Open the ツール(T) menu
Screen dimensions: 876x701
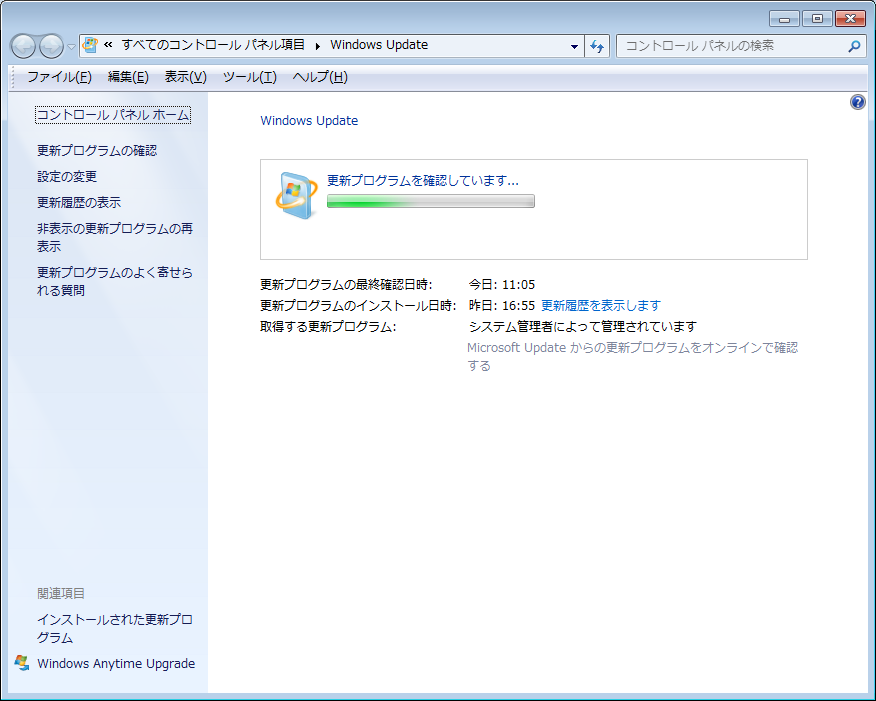[249, 77]
